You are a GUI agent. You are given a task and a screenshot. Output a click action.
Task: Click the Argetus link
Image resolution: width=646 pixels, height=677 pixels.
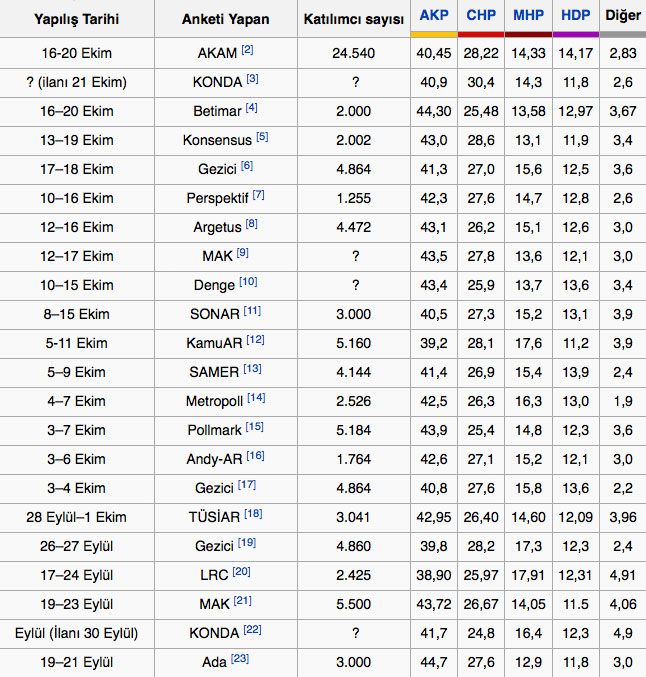[217, 227]
